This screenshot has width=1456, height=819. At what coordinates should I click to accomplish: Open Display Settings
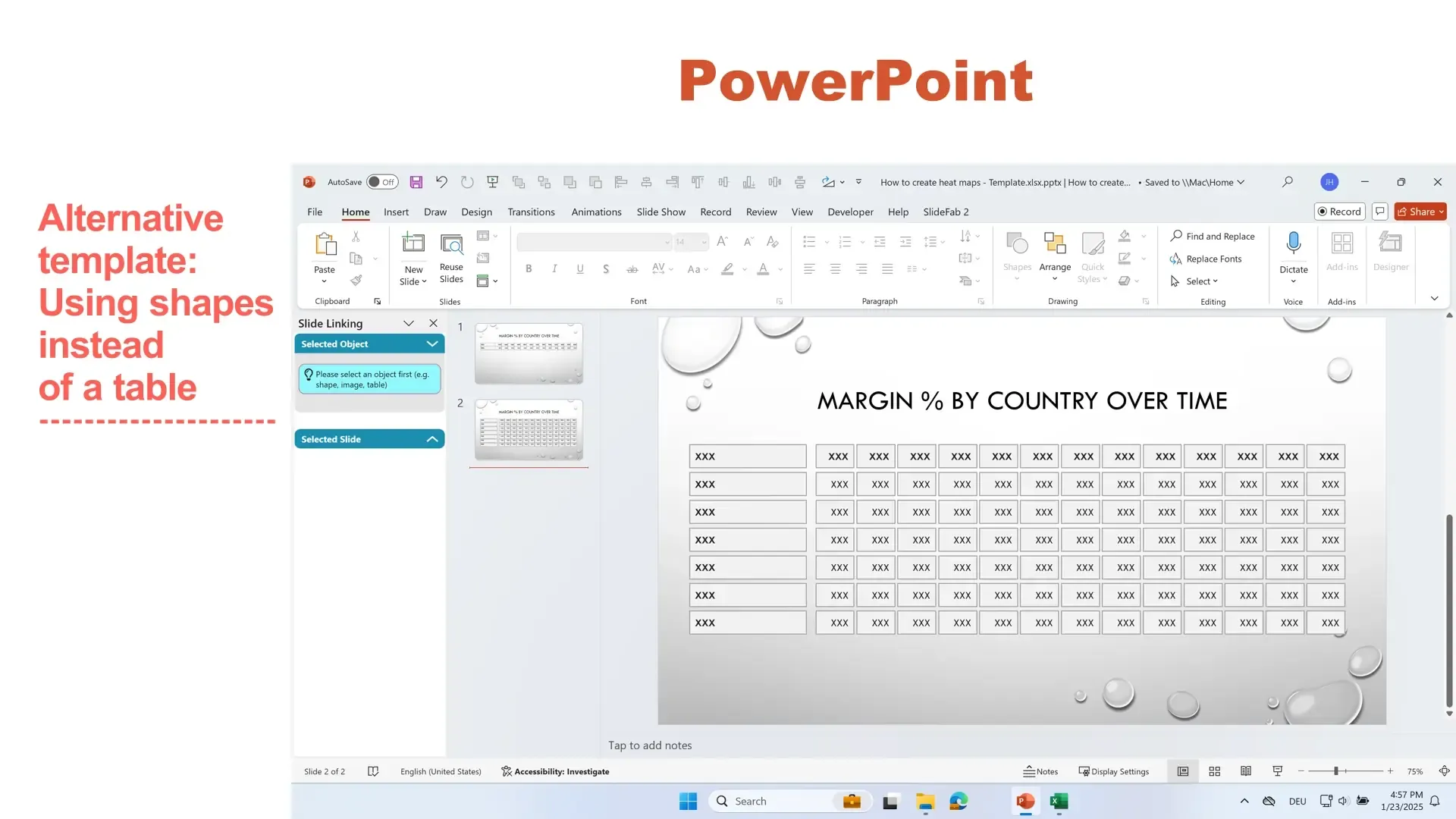1113,771
